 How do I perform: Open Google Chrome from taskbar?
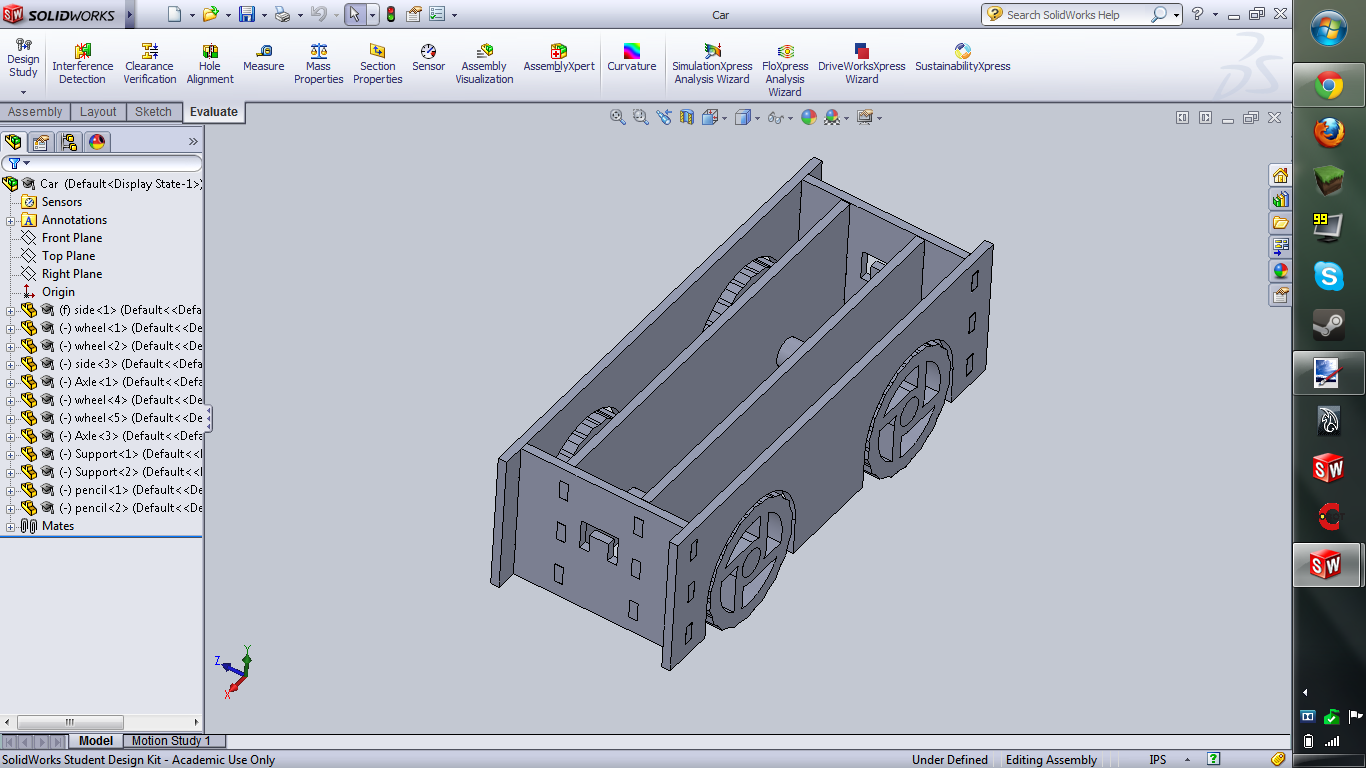pos(1328,87)
